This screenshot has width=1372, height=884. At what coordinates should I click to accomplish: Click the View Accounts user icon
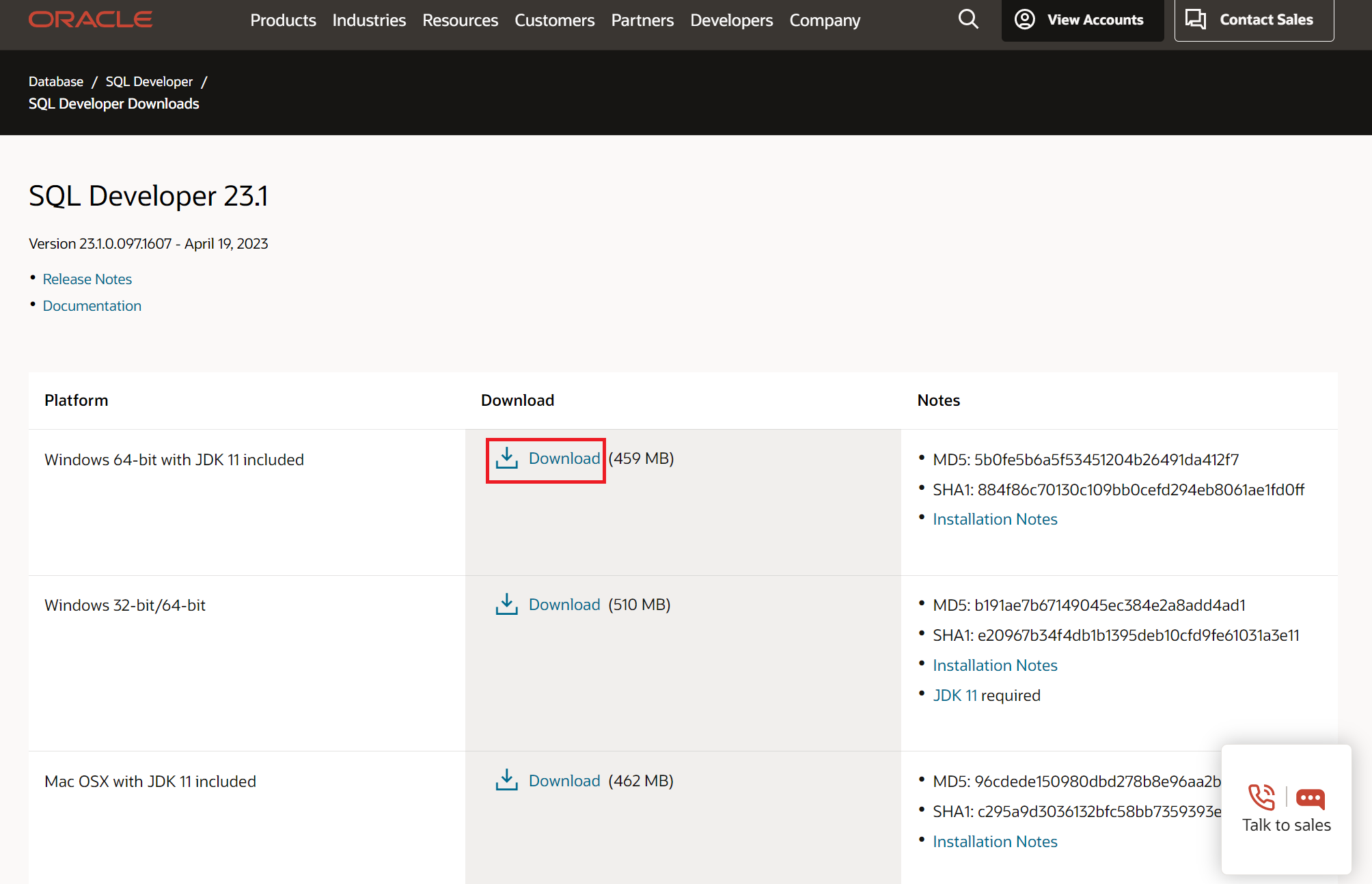(1024, 19)
